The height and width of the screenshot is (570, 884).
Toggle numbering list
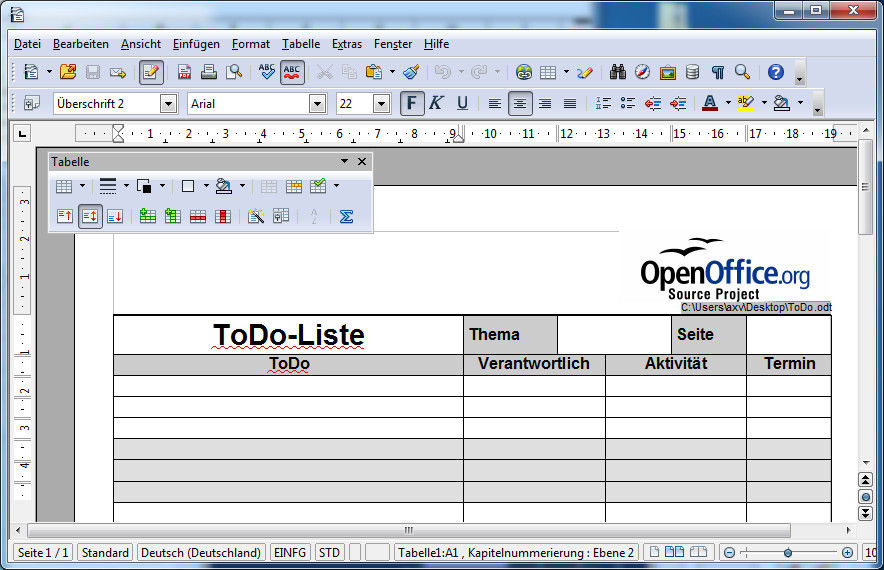[603, 103]
